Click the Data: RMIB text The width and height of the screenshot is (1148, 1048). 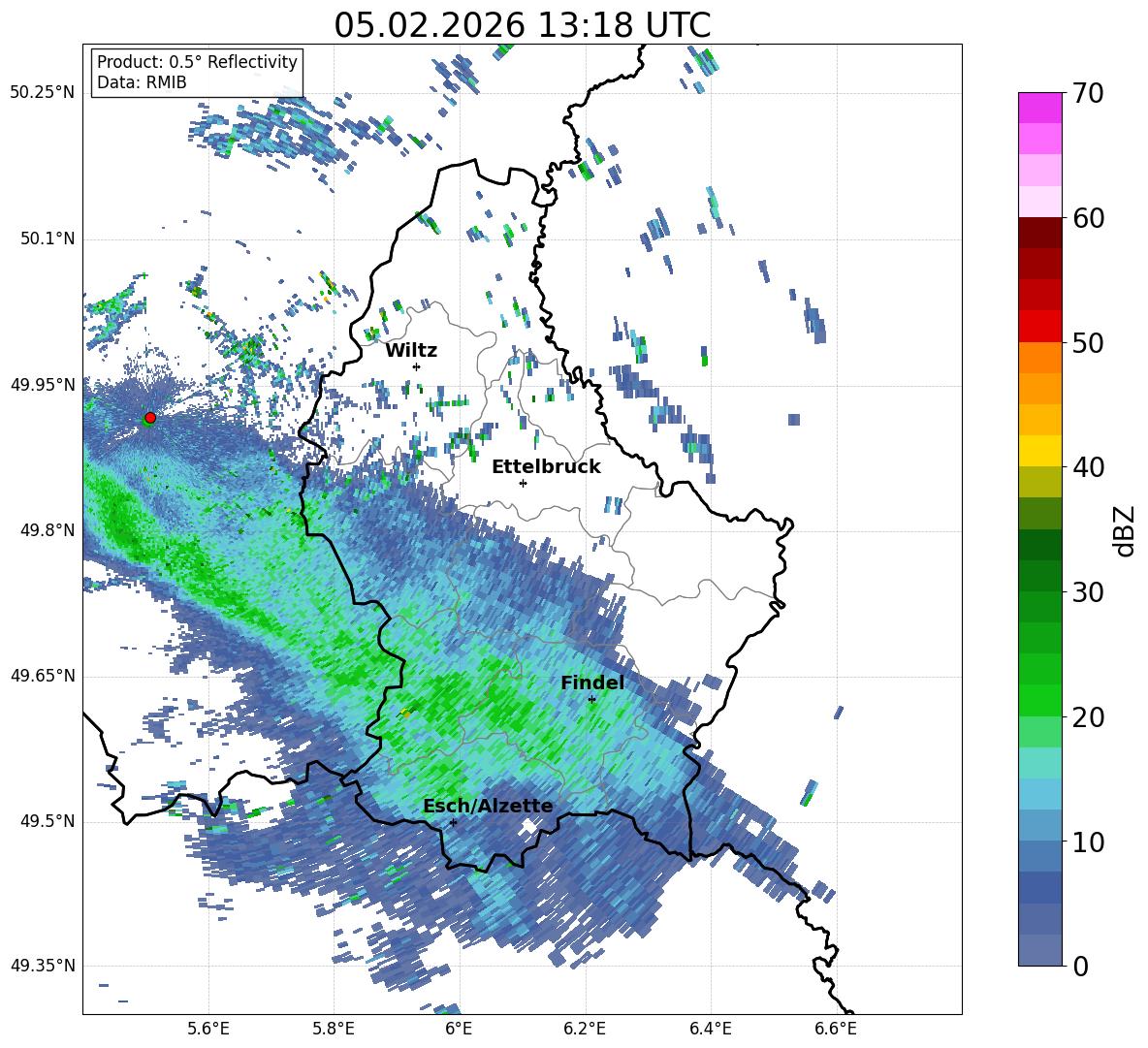click(x=142, y=82)
